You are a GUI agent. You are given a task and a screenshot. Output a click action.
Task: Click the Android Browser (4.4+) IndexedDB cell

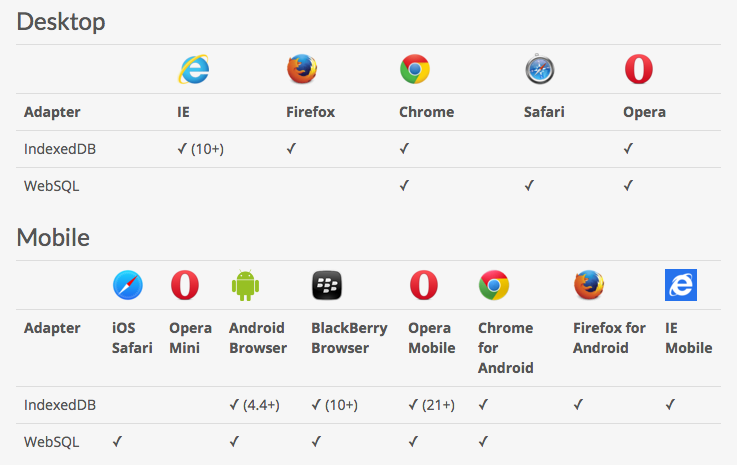point(254,405)
